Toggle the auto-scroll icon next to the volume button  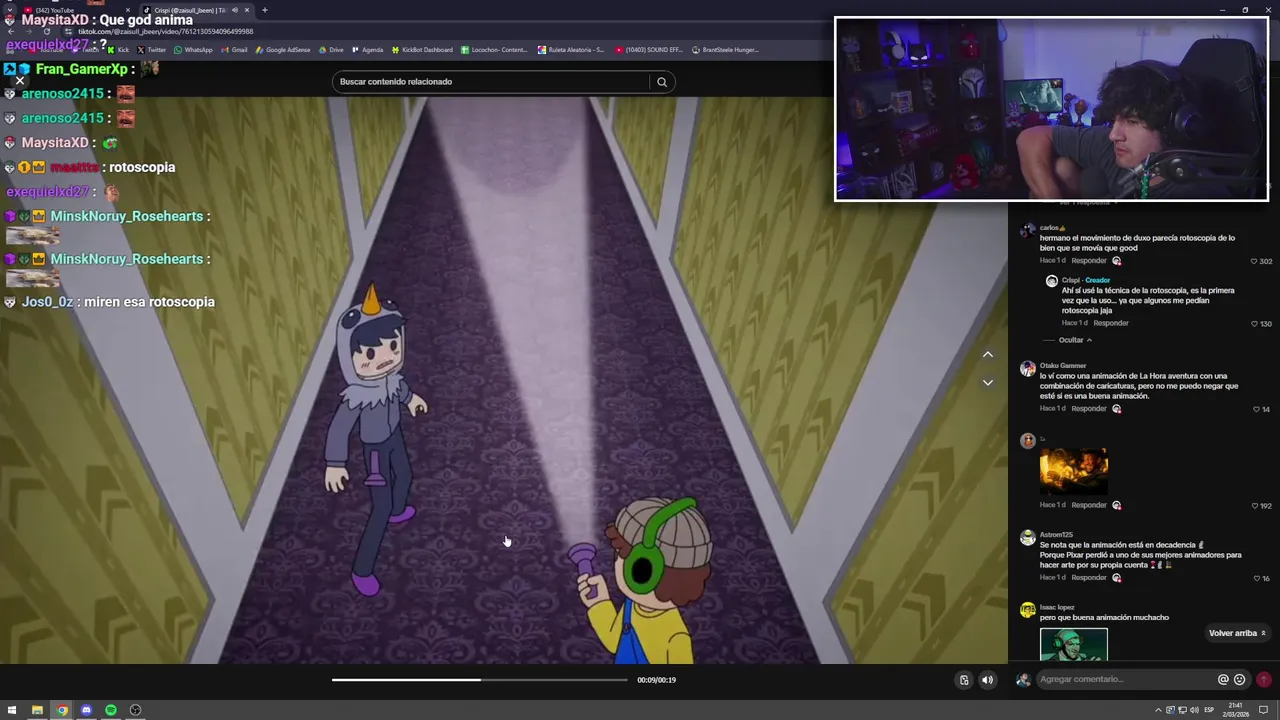[964, 680]
